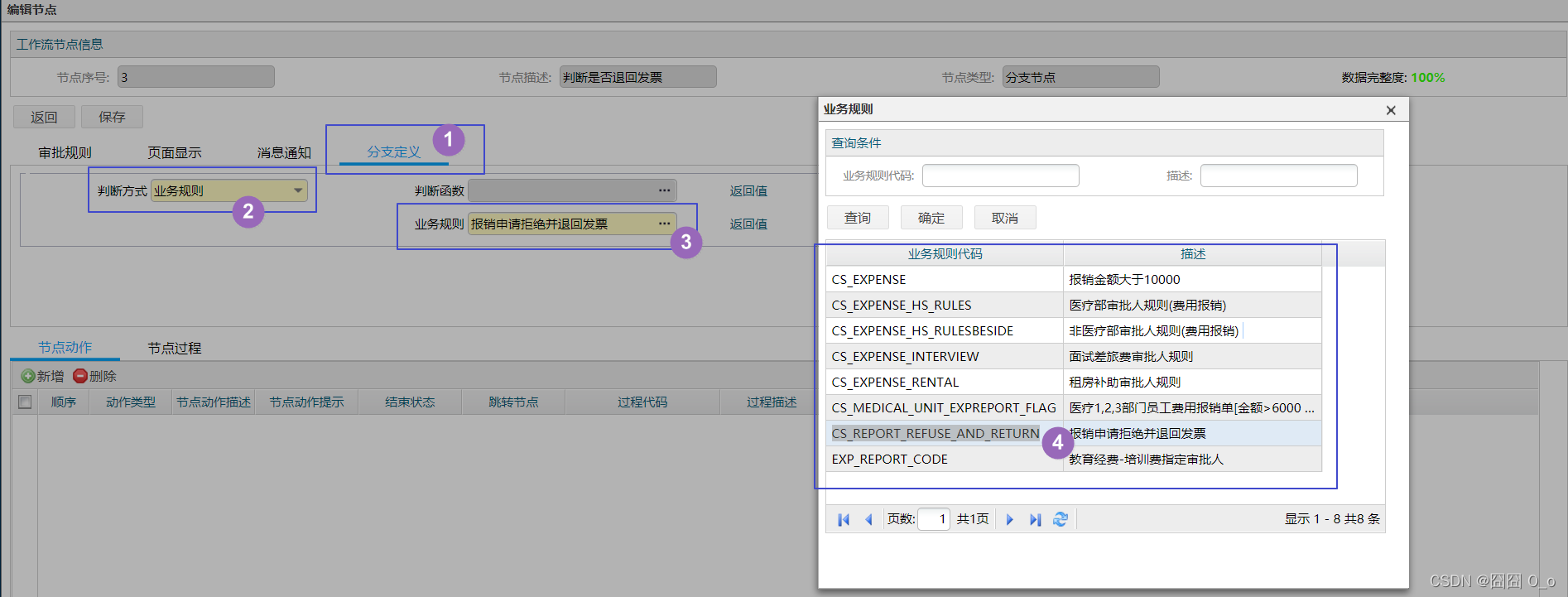The height and width of the screenshot is (597, 1568).
Task: Expand the 判断方式 dropdown
Action: click(x=298, y=190)
